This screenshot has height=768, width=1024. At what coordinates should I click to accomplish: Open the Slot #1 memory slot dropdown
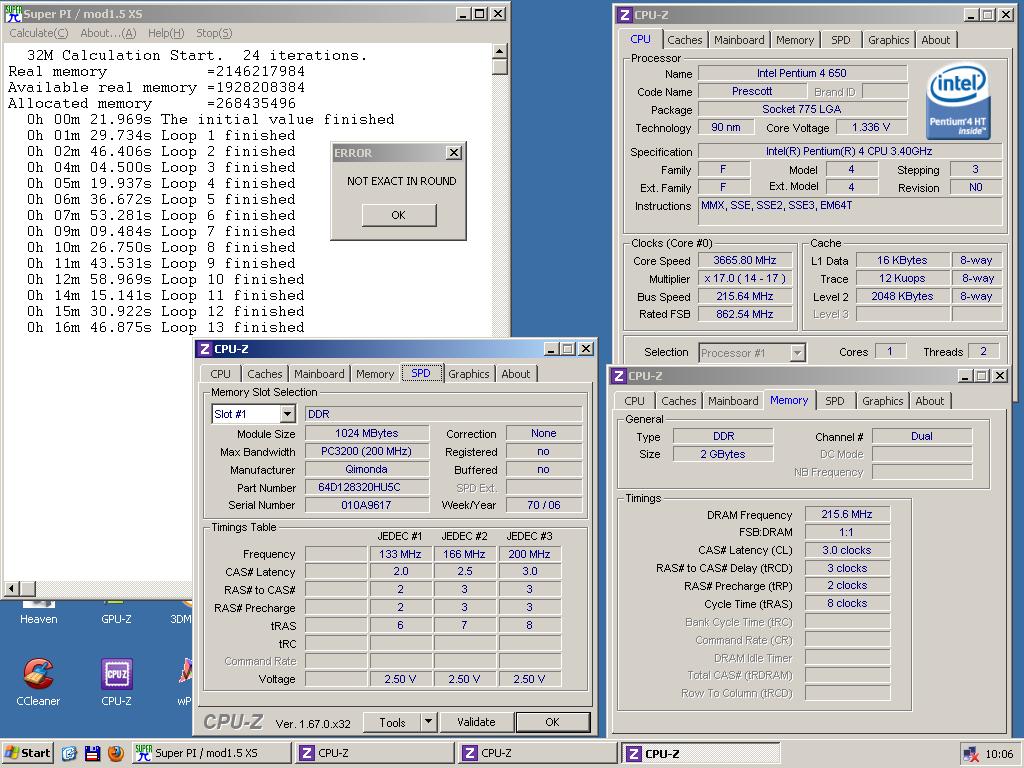coord(287,414)
